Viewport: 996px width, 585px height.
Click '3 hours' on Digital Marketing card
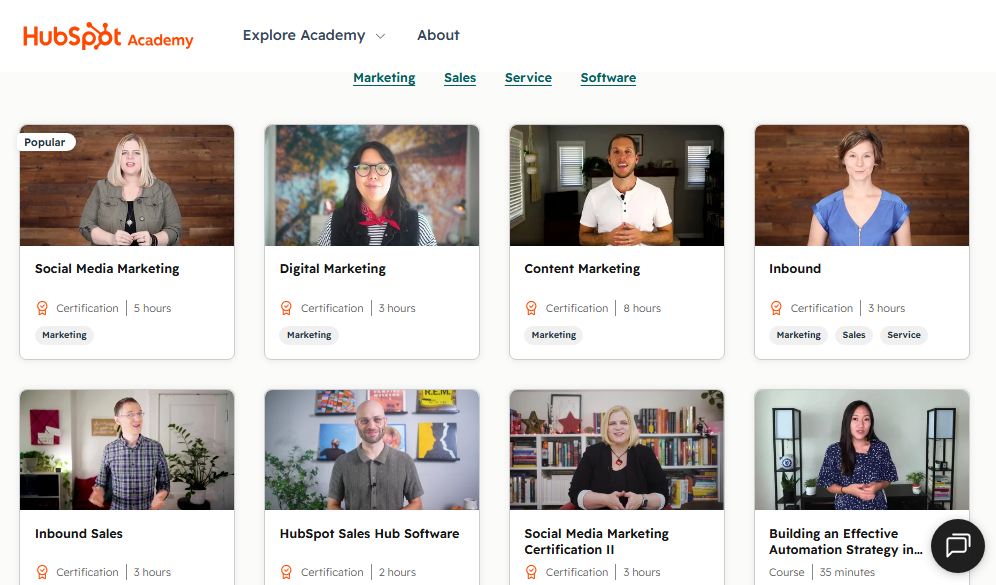click(397, 308)
